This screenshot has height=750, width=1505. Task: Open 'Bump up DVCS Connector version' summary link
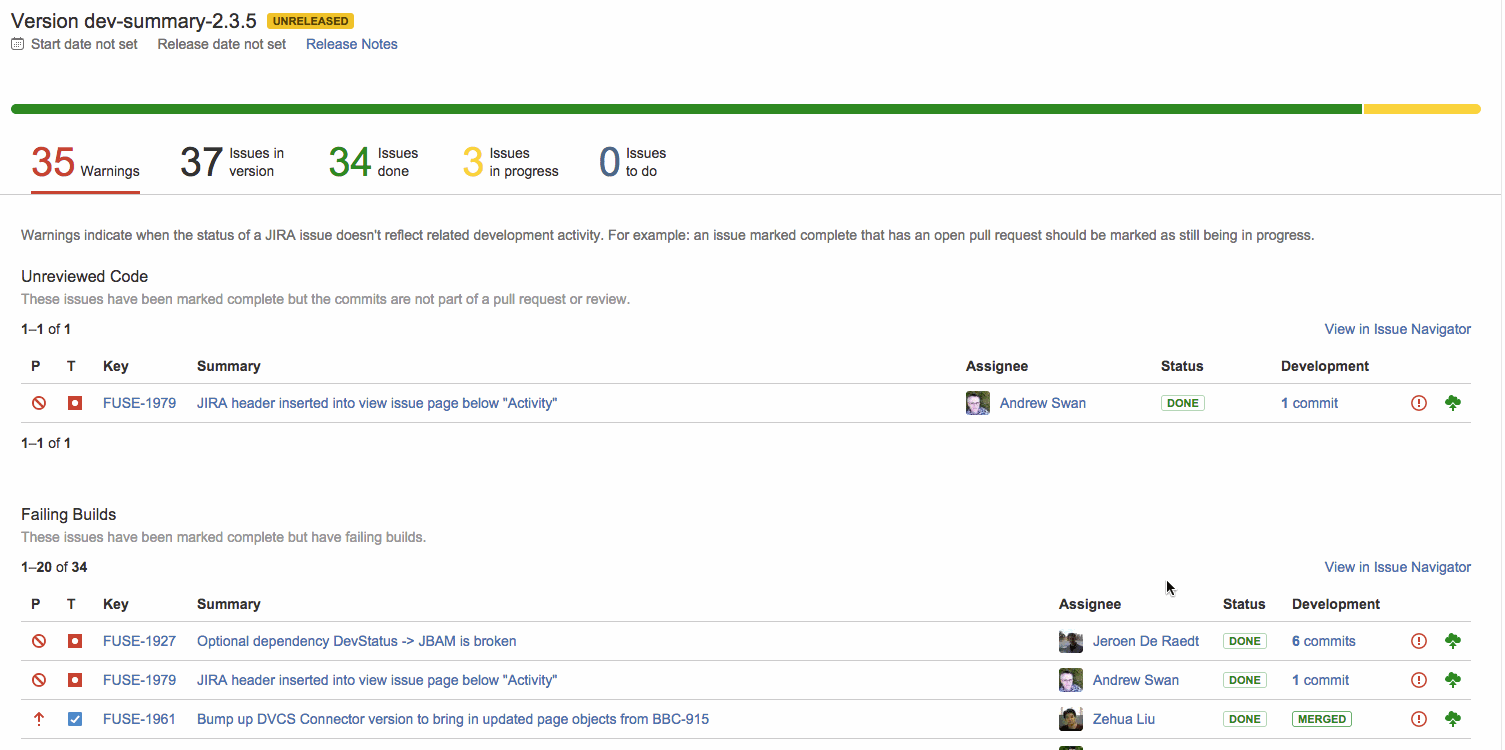(x=453, y=719)
